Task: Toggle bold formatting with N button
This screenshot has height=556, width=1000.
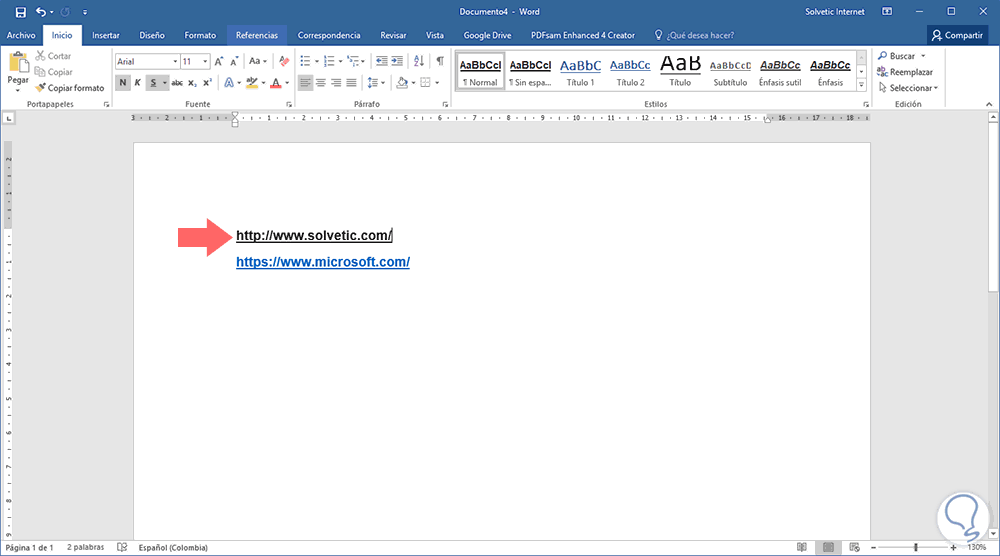Action: click(x=123, y=83)
